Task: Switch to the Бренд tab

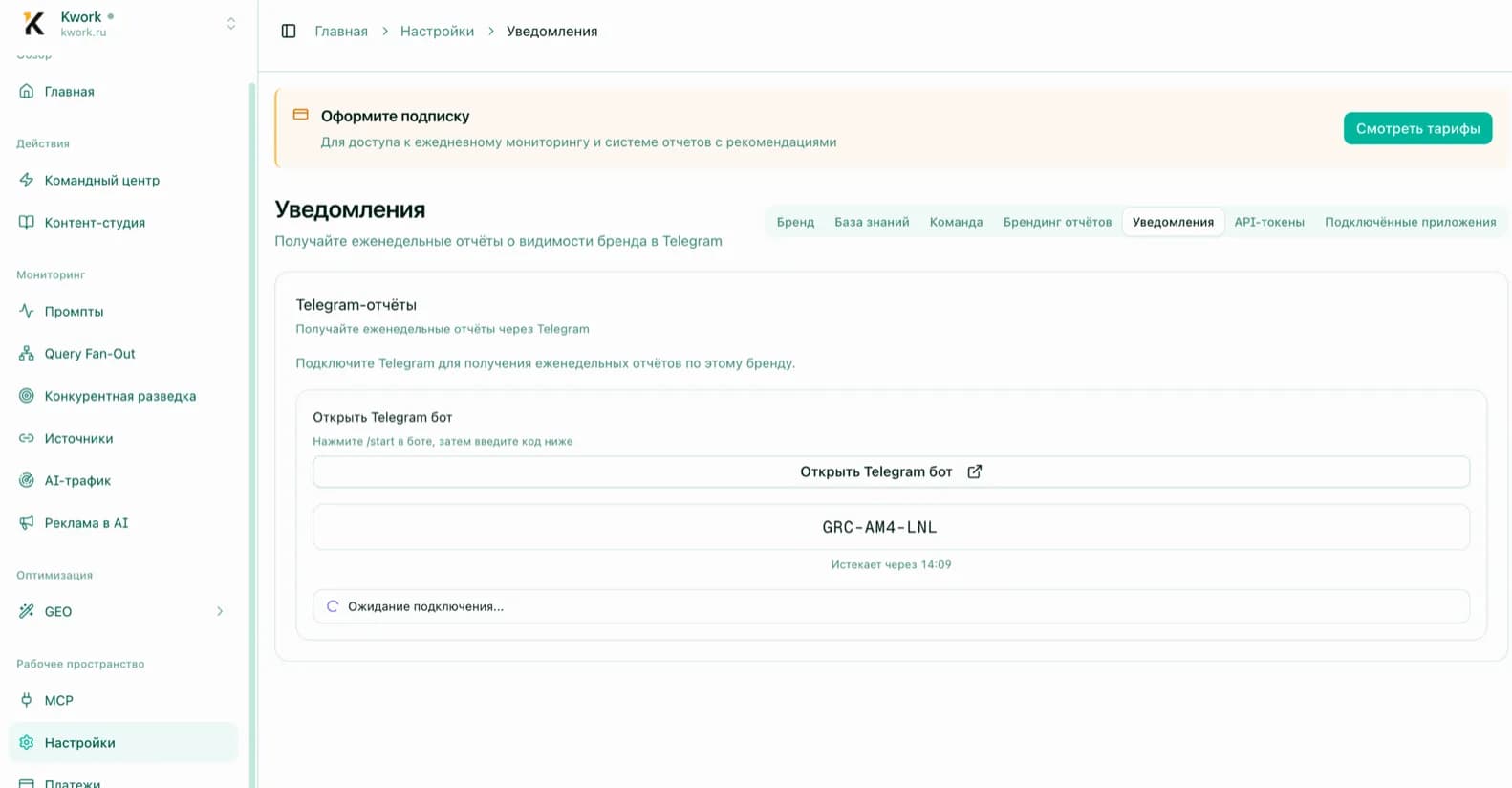Action: [795, 222]
